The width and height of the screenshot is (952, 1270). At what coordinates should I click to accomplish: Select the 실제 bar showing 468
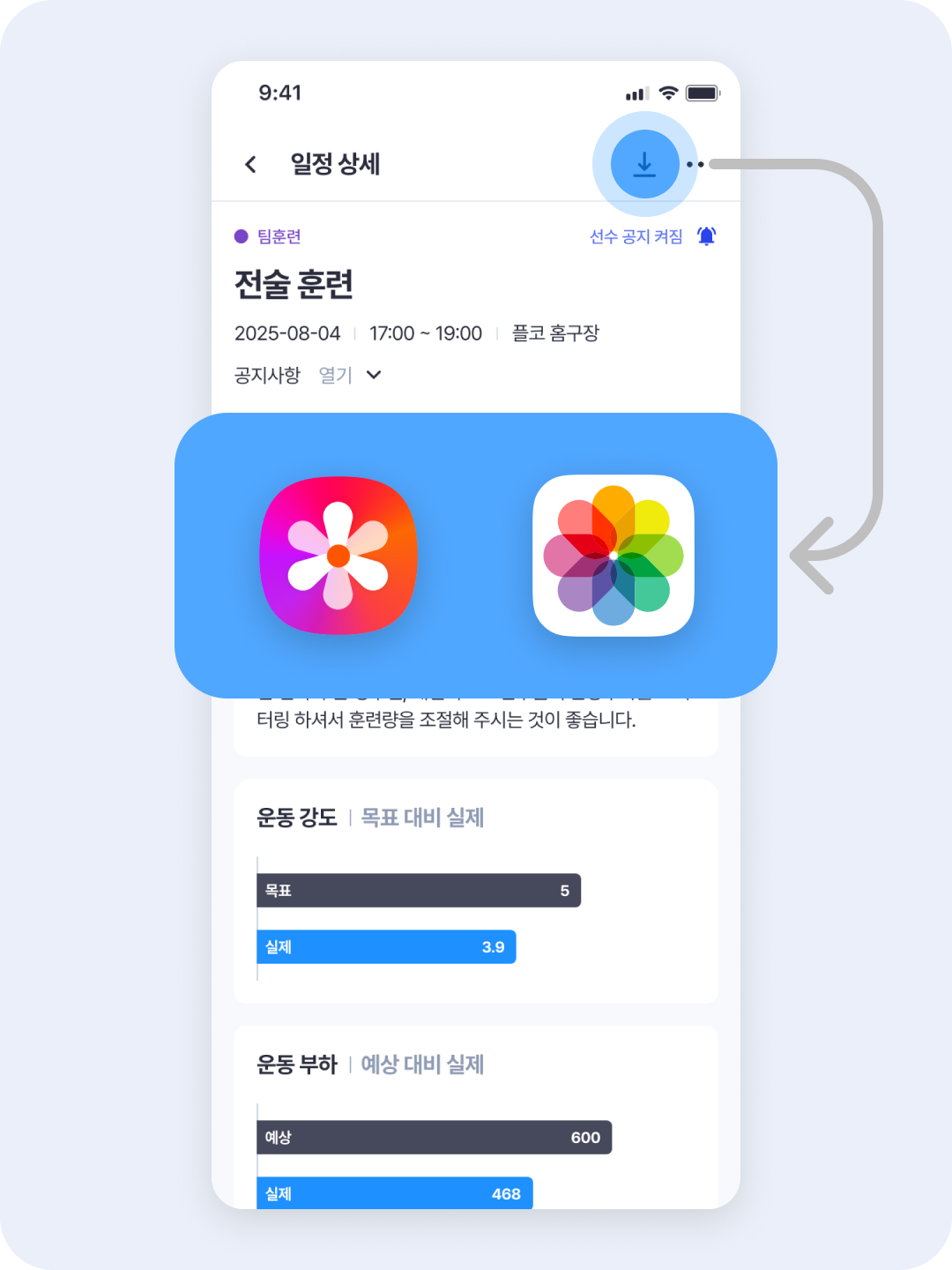tap(395, 1193)
